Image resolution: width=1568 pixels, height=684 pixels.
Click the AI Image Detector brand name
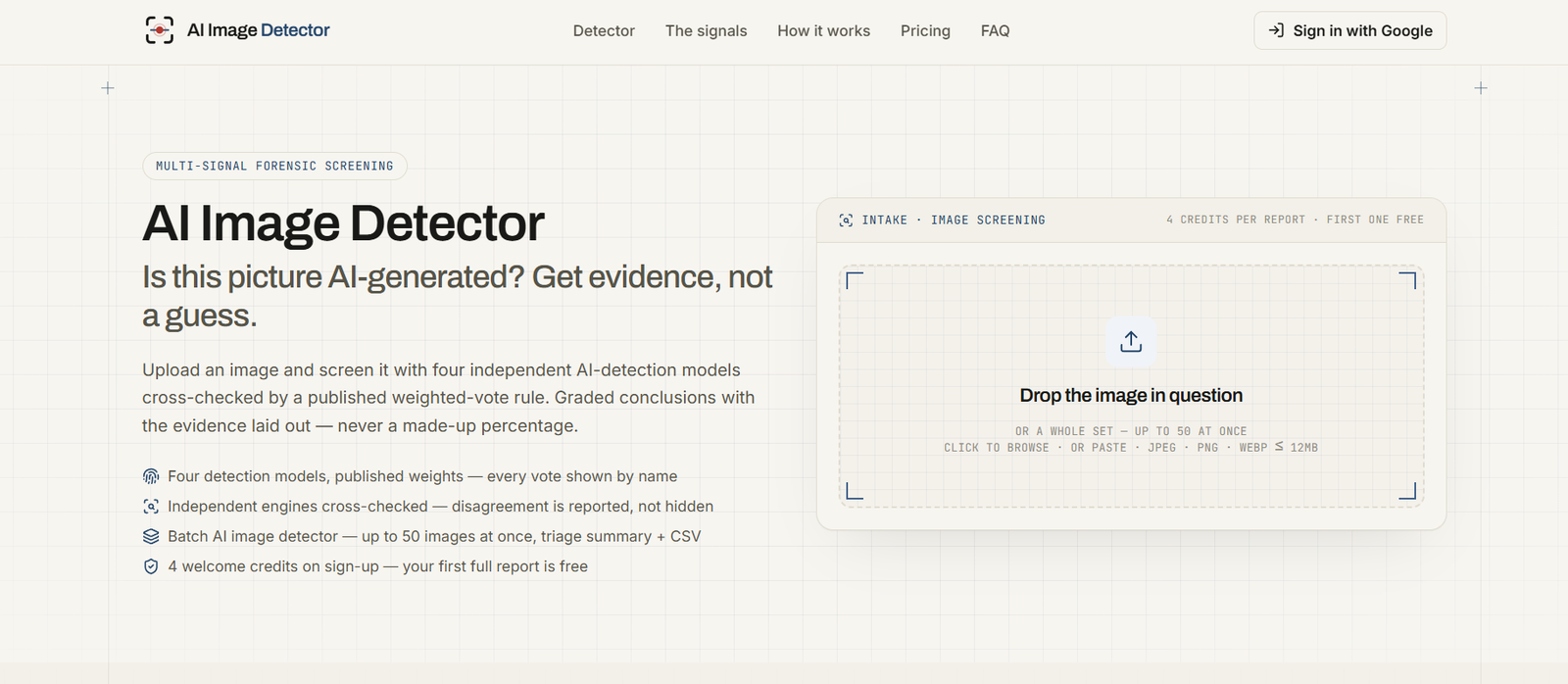(259, 30)
